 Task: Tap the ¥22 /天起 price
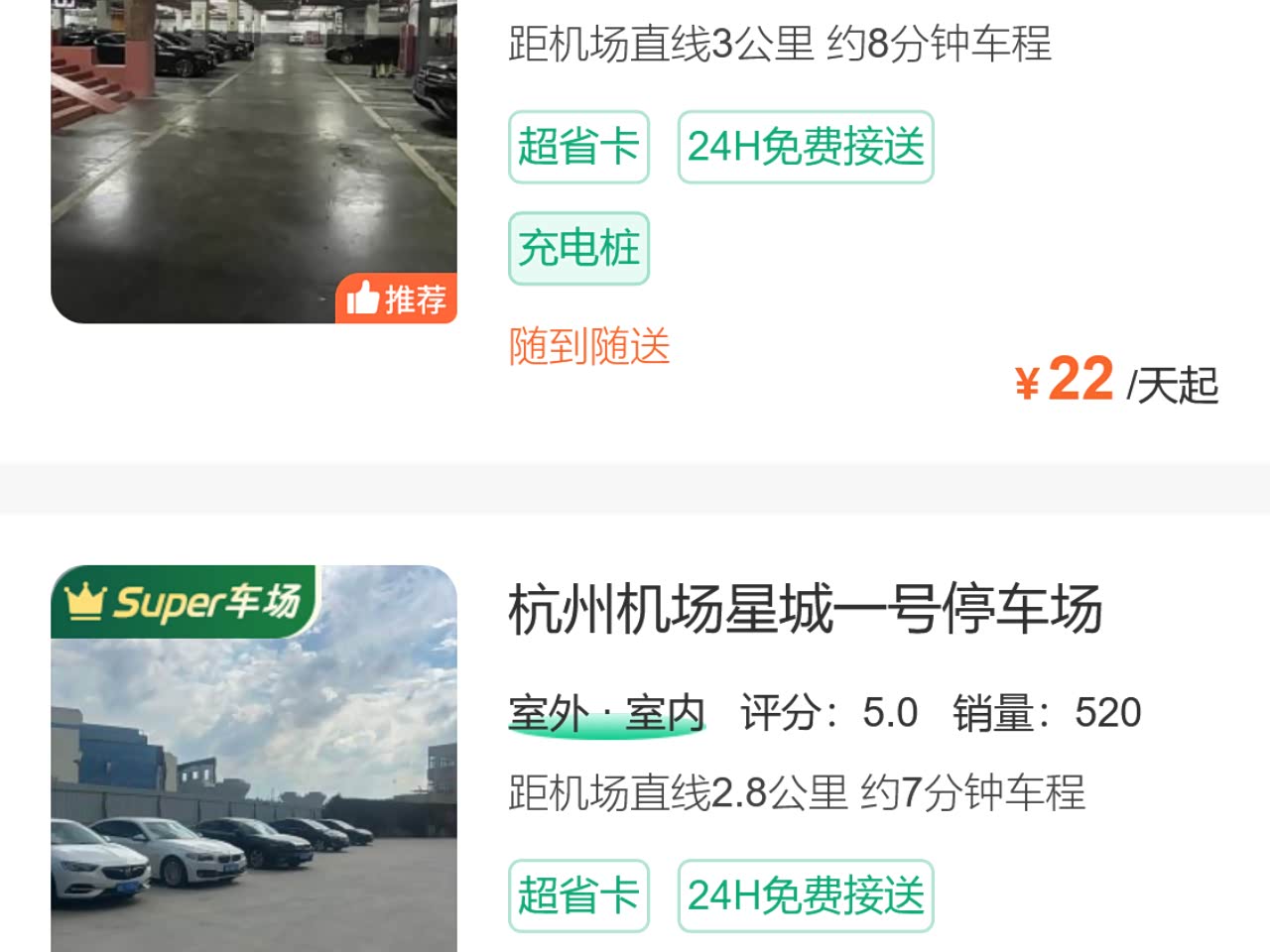point(1116,381)
